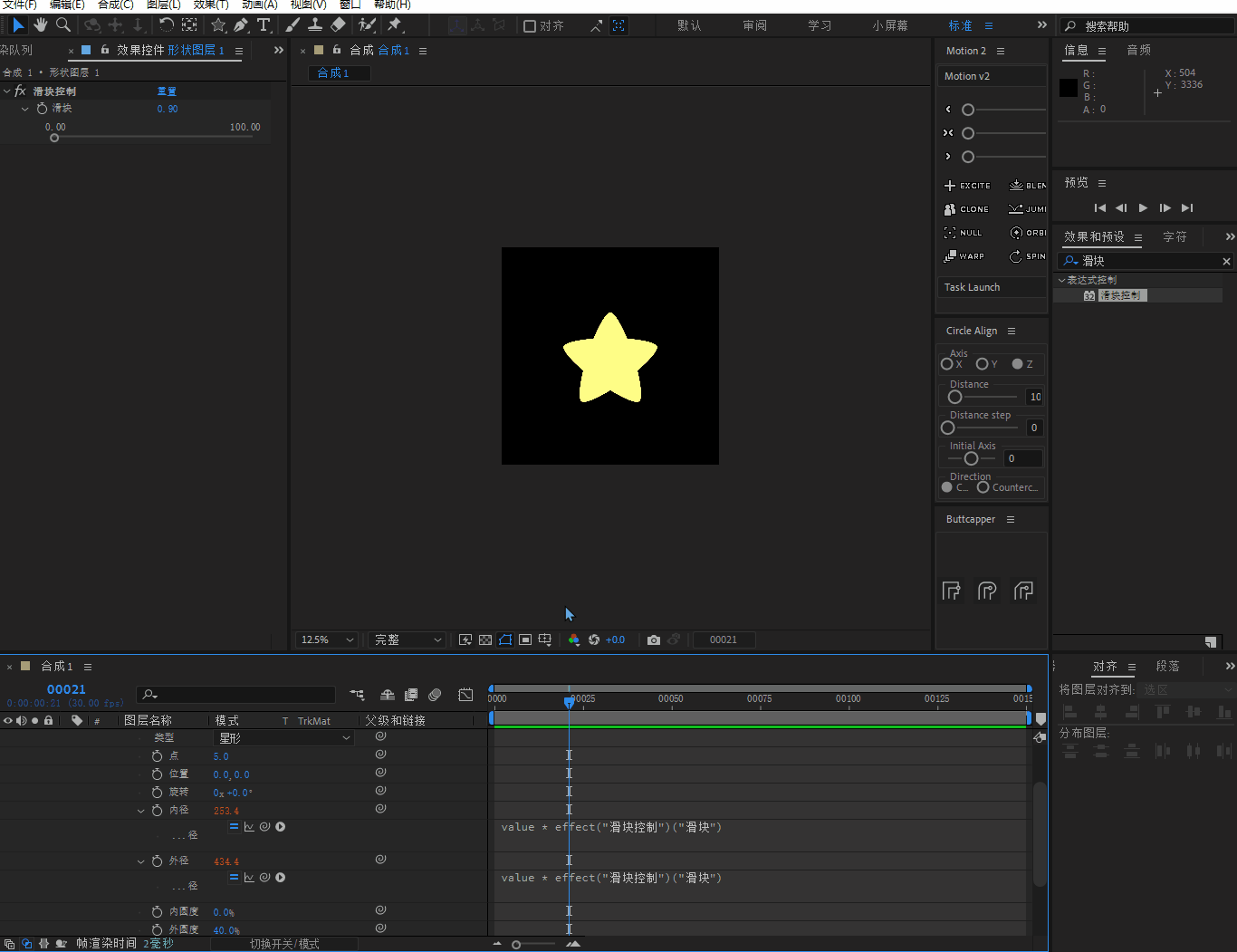
Task: Open the 完整 resolution dropdown
Action: 408,639
